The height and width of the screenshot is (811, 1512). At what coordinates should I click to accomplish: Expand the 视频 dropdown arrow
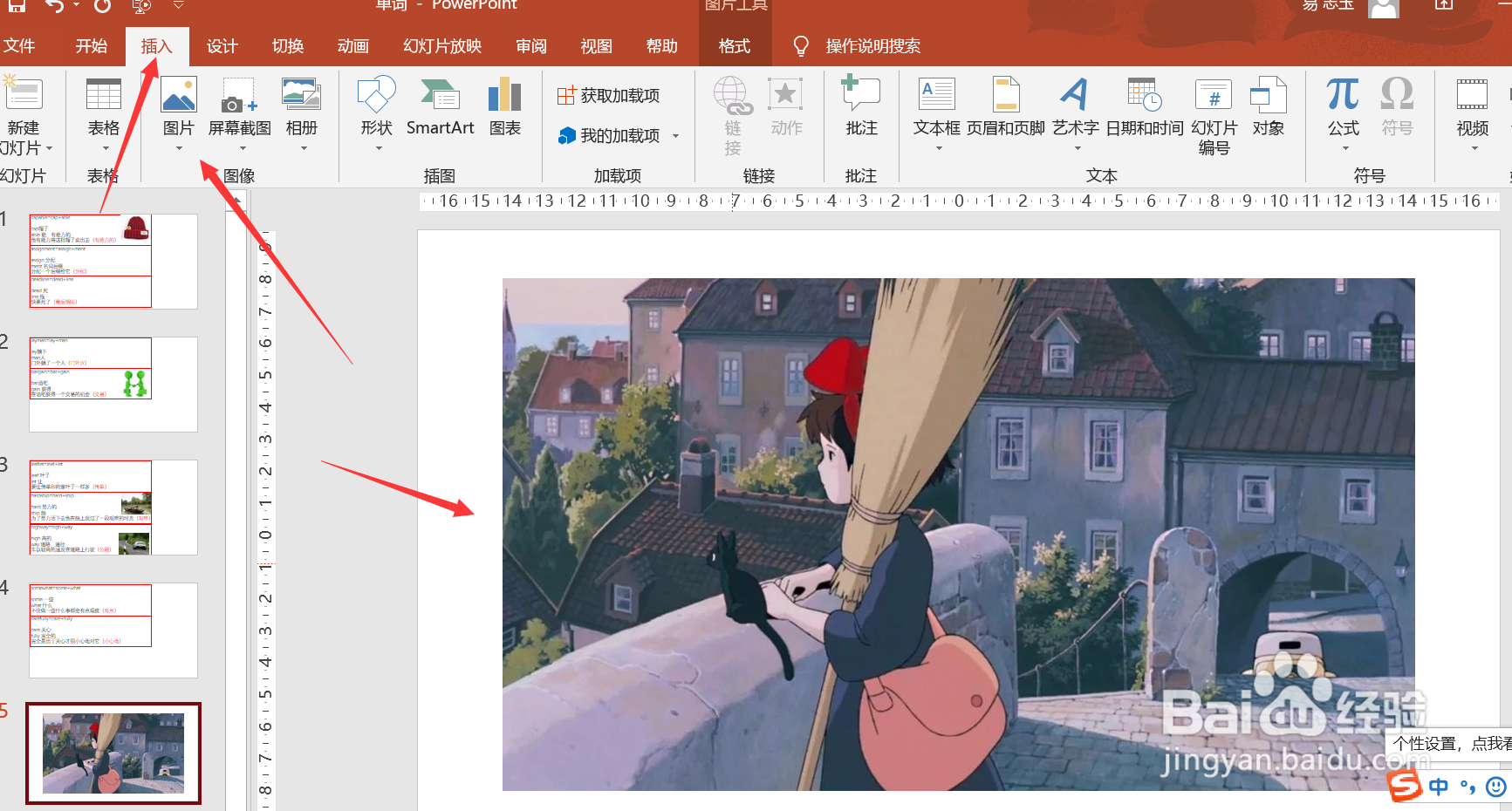click(1474, 149)
